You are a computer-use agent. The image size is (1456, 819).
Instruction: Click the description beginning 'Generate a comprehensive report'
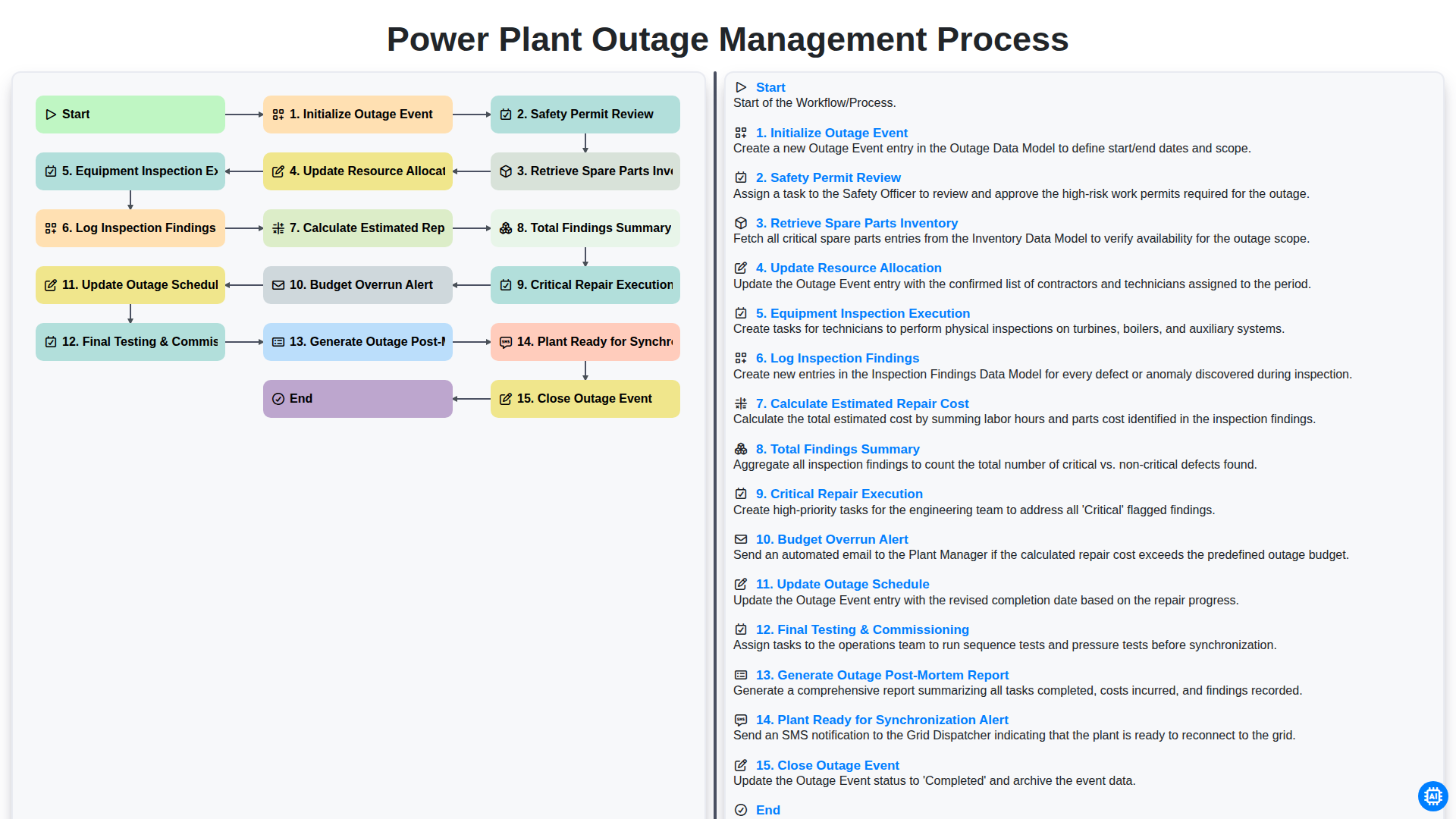coord(1017,691)
